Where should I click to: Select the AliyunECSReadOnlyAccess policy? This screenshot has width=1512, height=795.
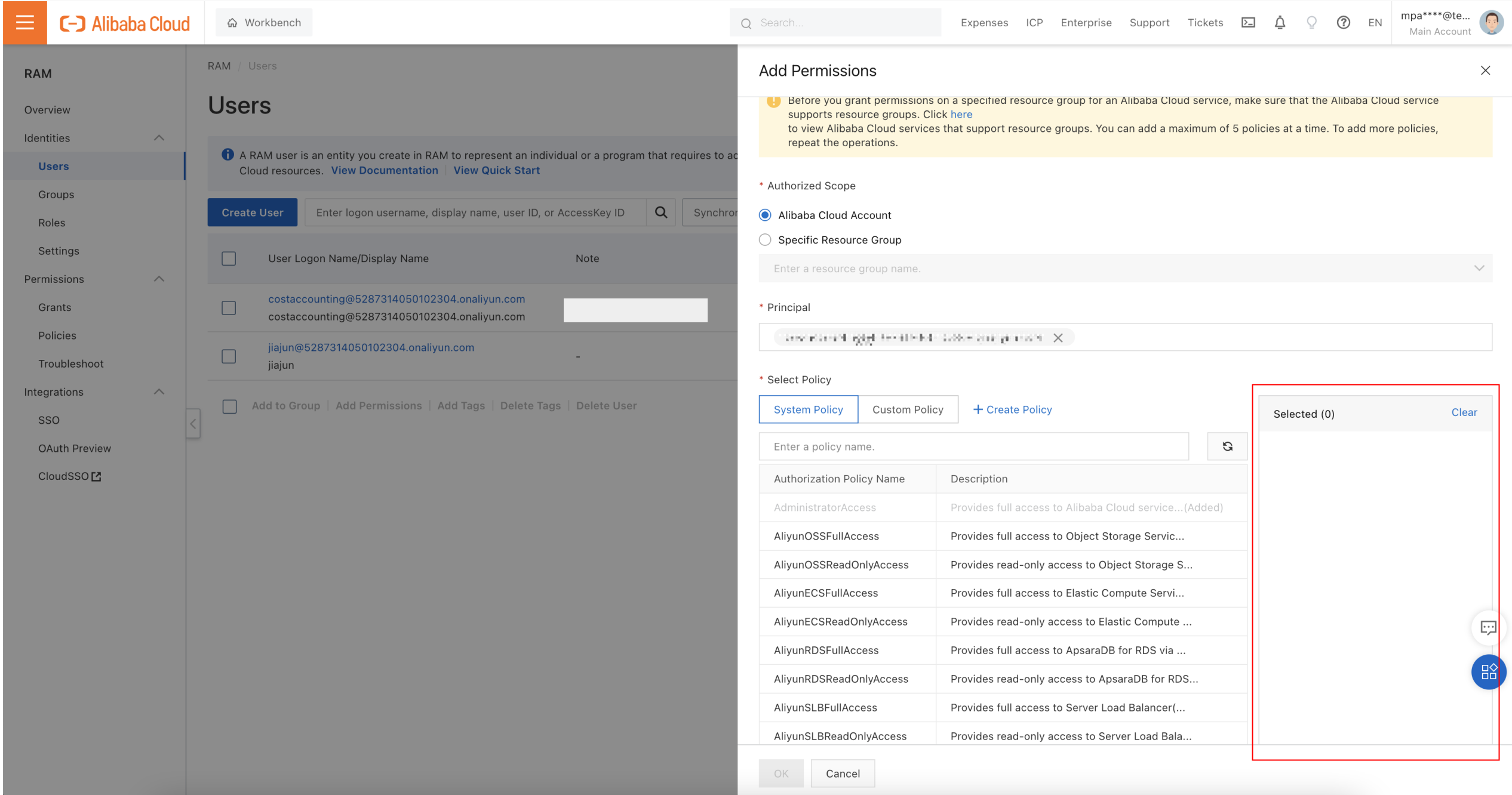point(1003,622)
